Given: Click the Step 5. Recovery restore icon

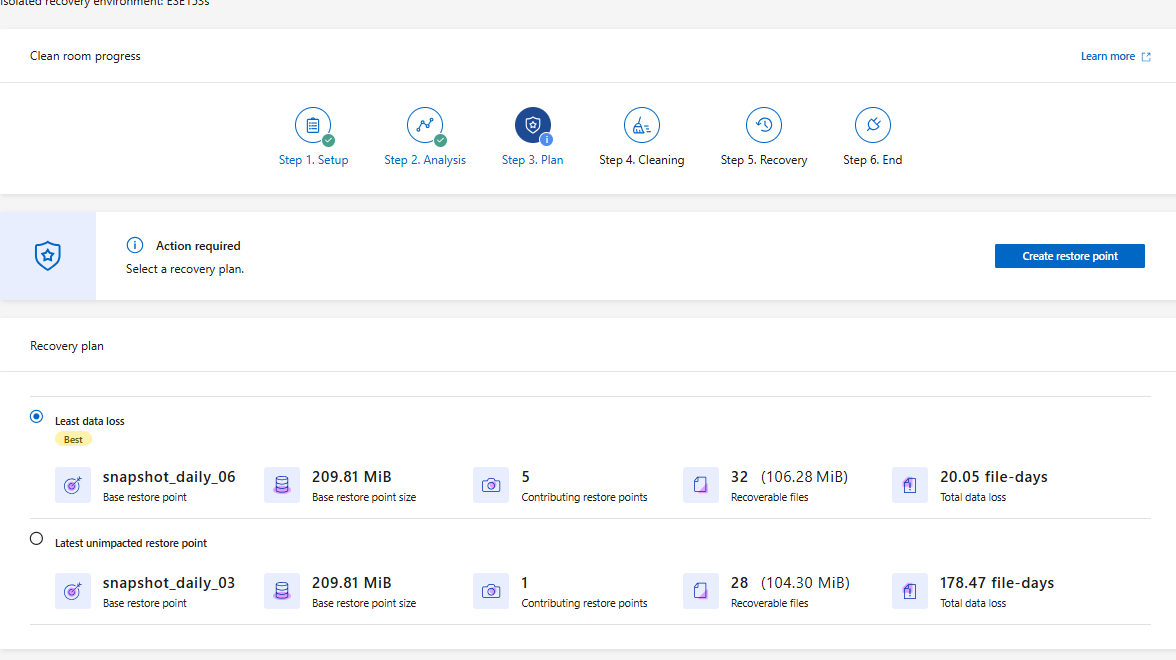Looking at the screenshot, I should point(763,125).
